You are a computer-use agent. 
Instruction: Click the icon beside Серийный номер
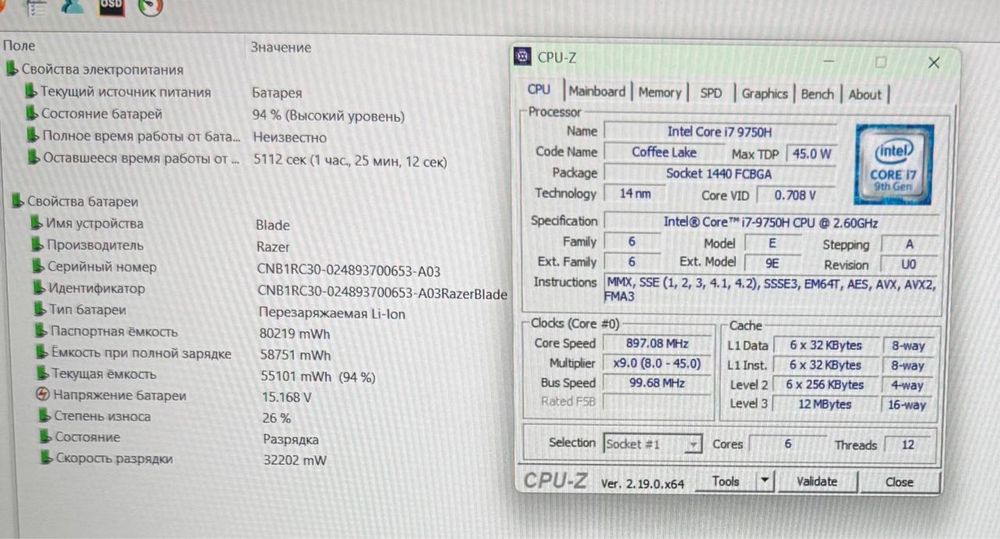[x=38, y=267]
